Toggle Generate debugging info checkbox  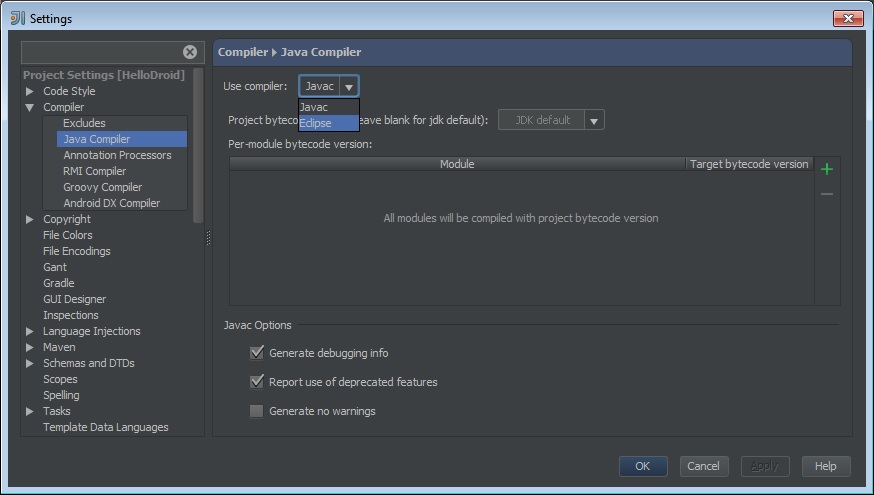click(257, 353)
